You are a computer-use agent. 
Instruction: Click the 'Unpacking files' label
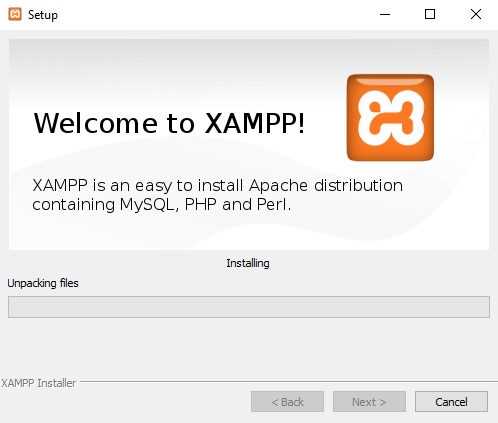(x=43, y=283)
